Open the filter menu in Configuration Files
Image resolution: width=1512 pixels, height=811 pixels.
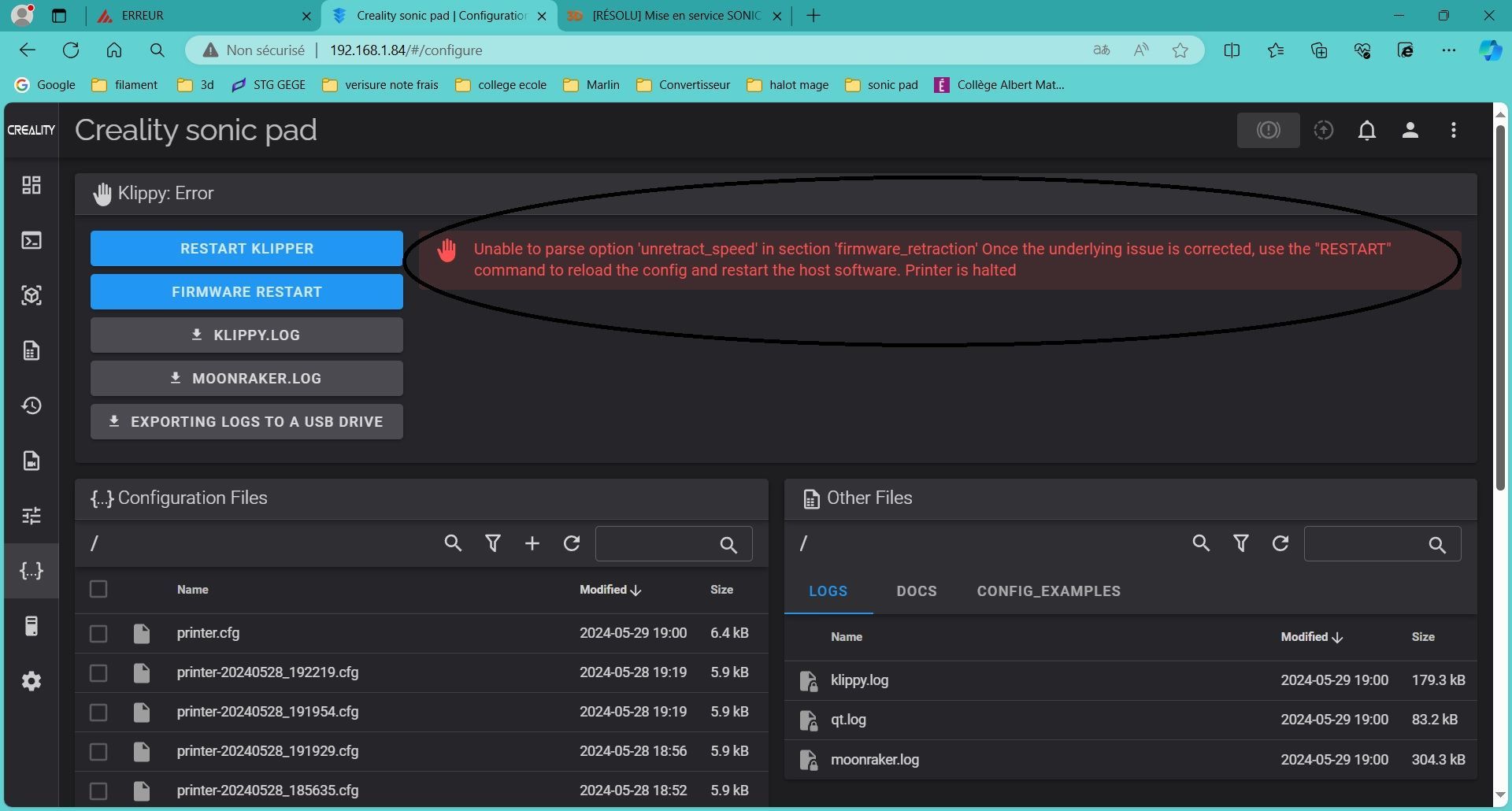pos(493,543)
